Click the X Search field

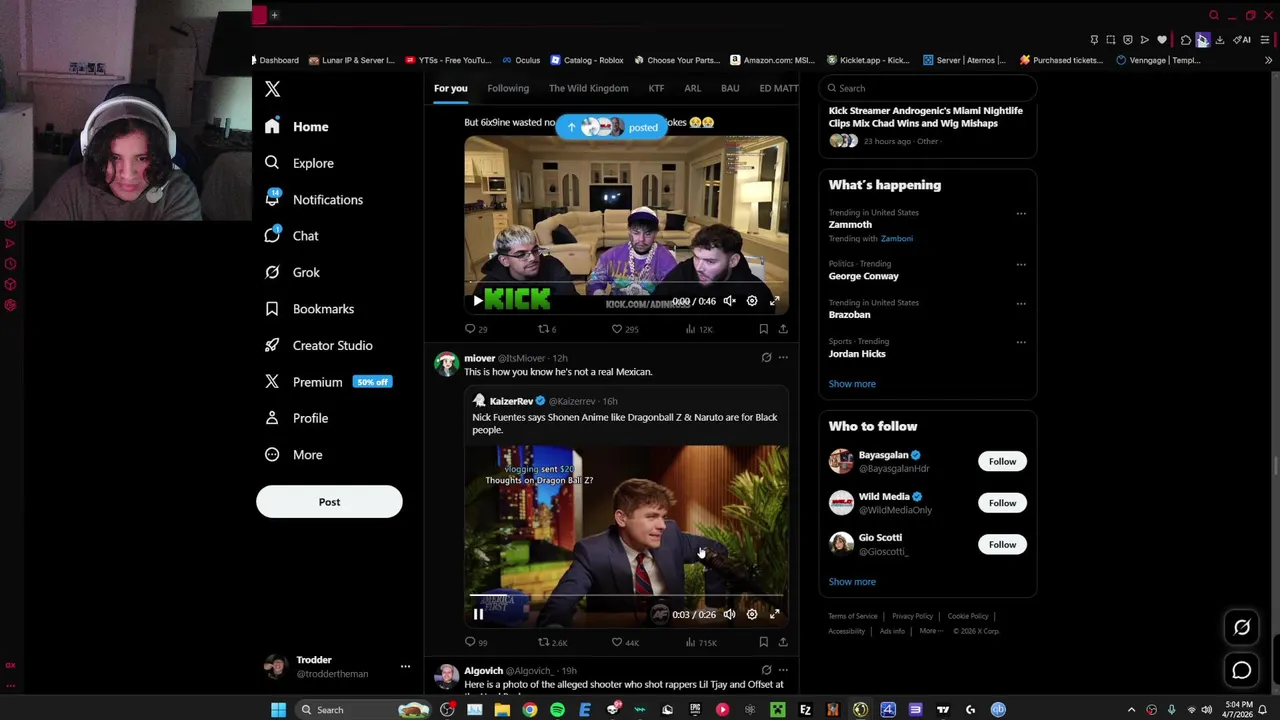[x=926, y=88]
